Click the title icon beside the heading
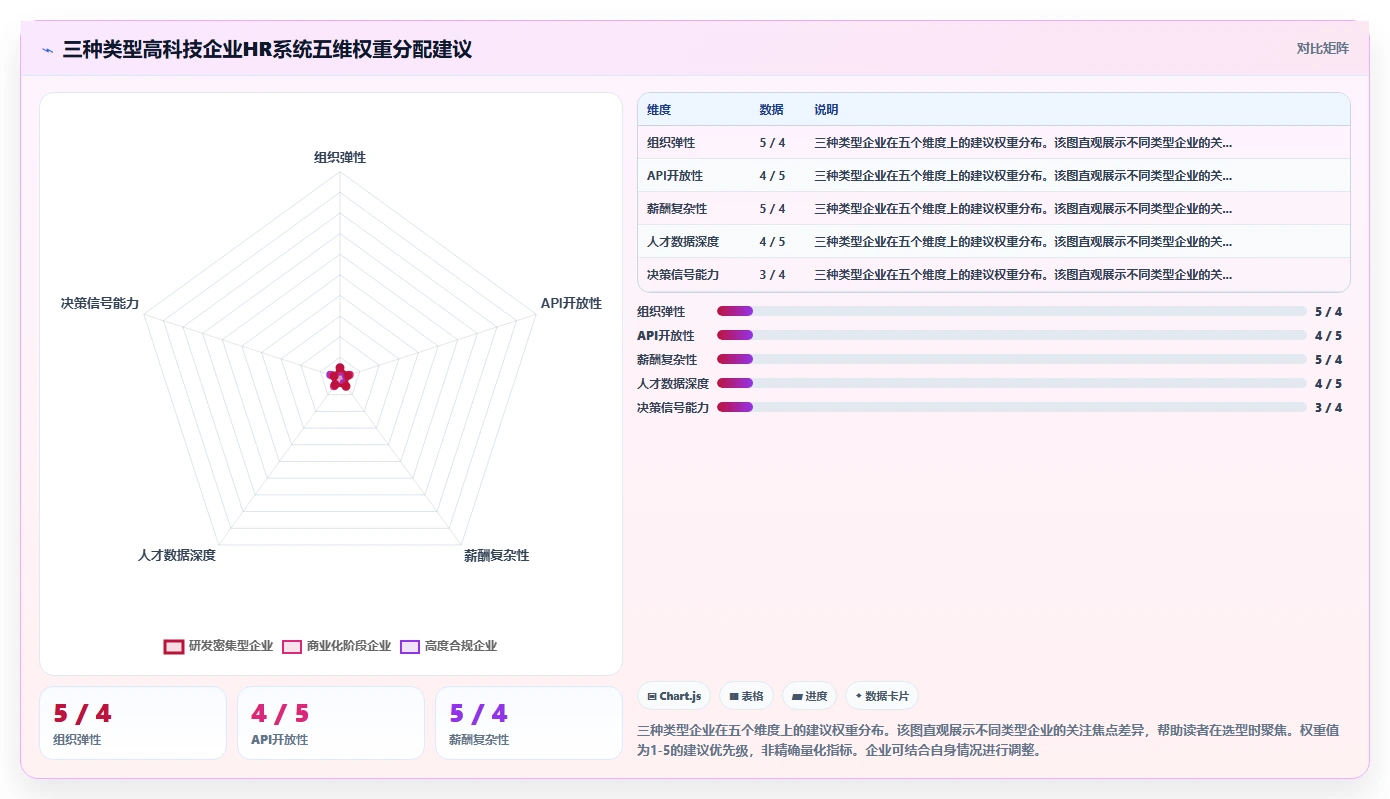 pyautogui.click(x=47, y=49)
